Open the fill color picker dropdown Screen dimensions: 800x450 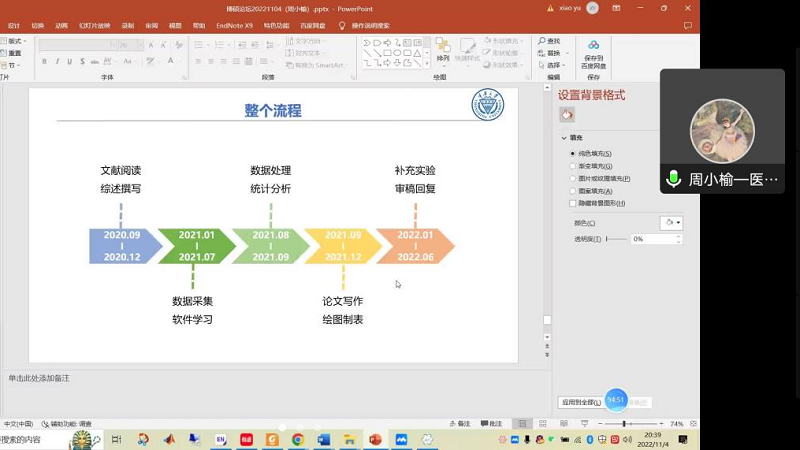click(671, 222)
